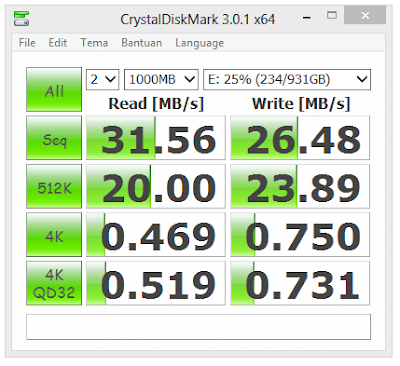
Task: Run the 4K QD32 benchmark test
Action: pos(54,283)
